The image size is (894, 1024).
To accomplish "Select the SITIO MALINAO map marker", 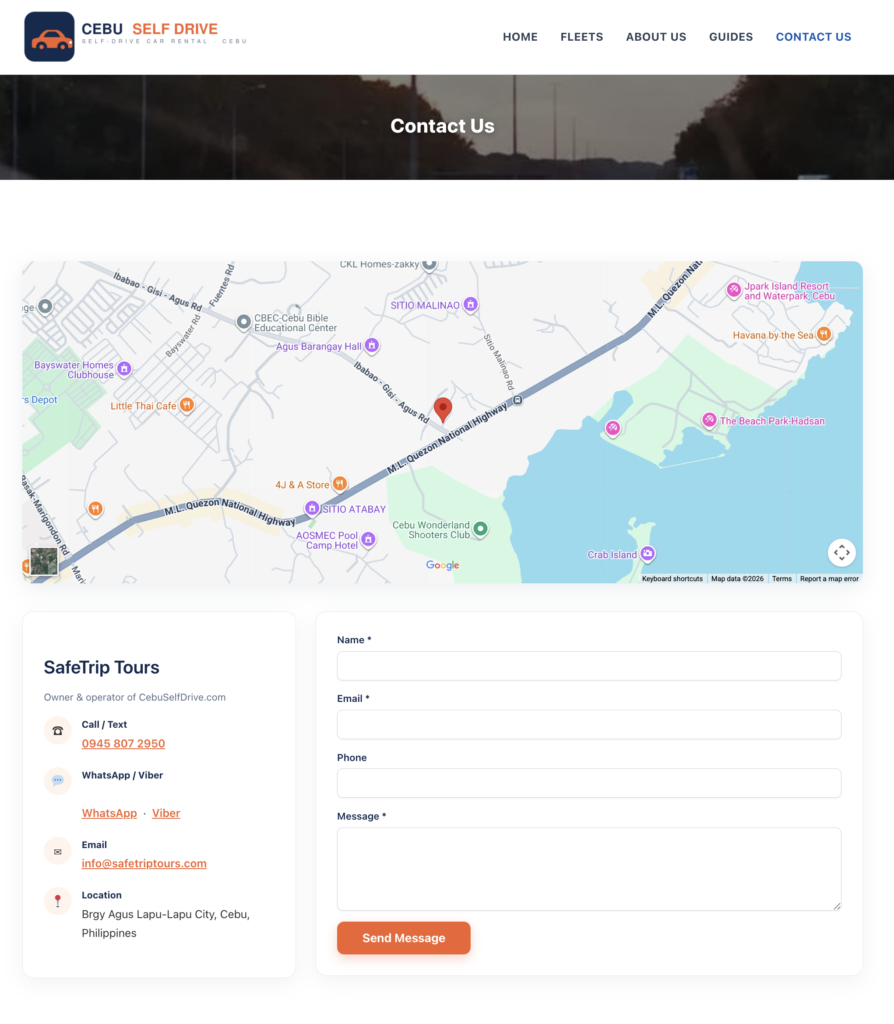I will coord(470,304).
